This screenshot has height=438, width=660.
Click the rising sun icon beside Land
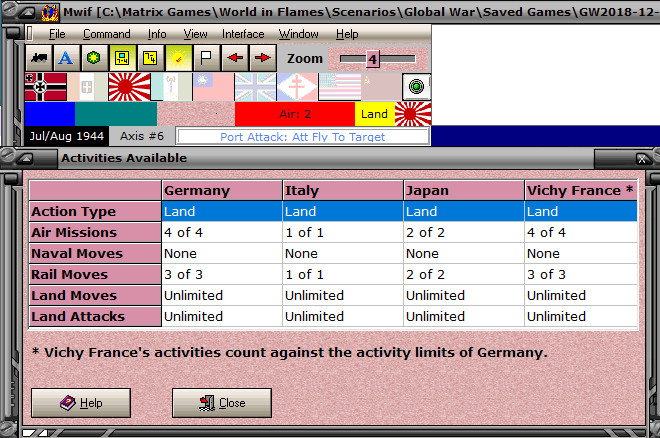(413, 114)
